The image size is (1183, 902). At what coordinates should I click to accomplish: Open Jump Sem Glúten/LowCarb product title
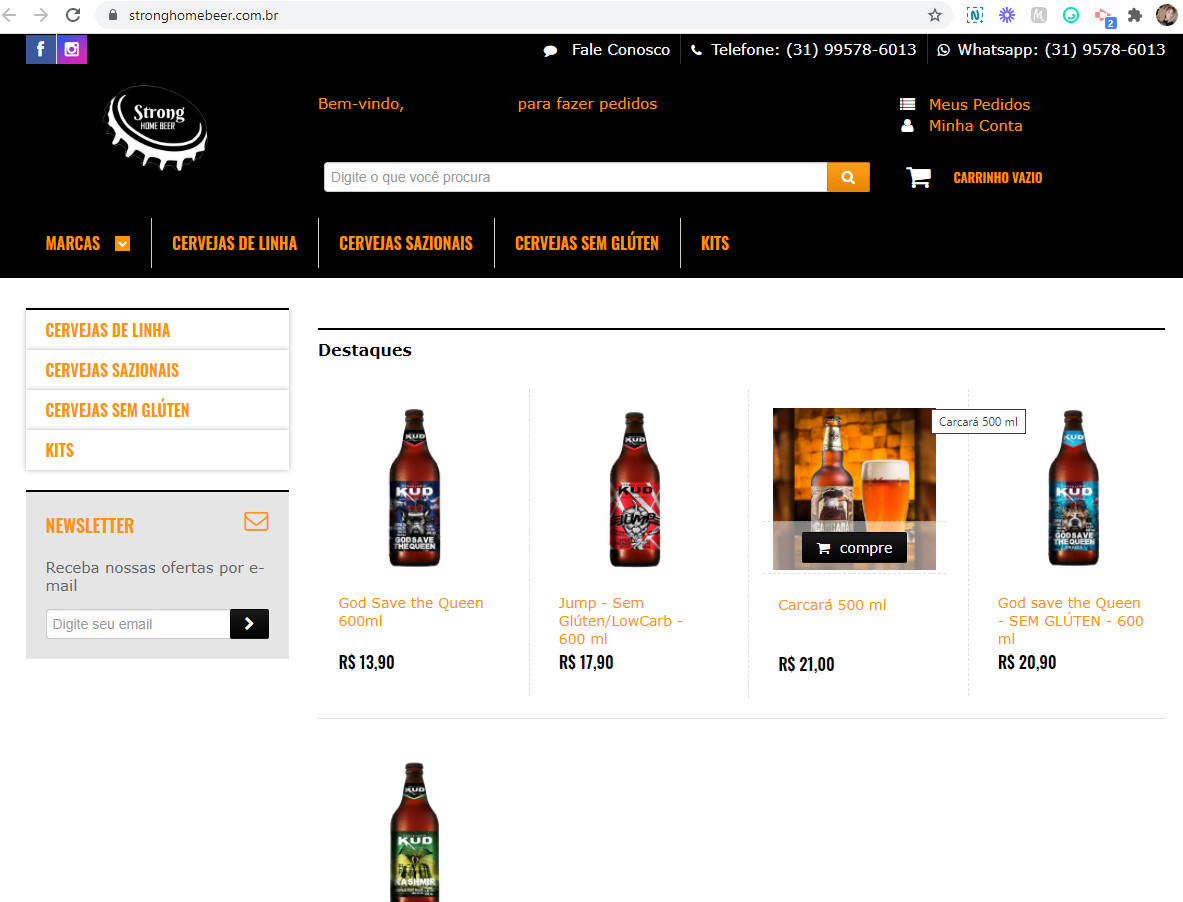[620, 621]
